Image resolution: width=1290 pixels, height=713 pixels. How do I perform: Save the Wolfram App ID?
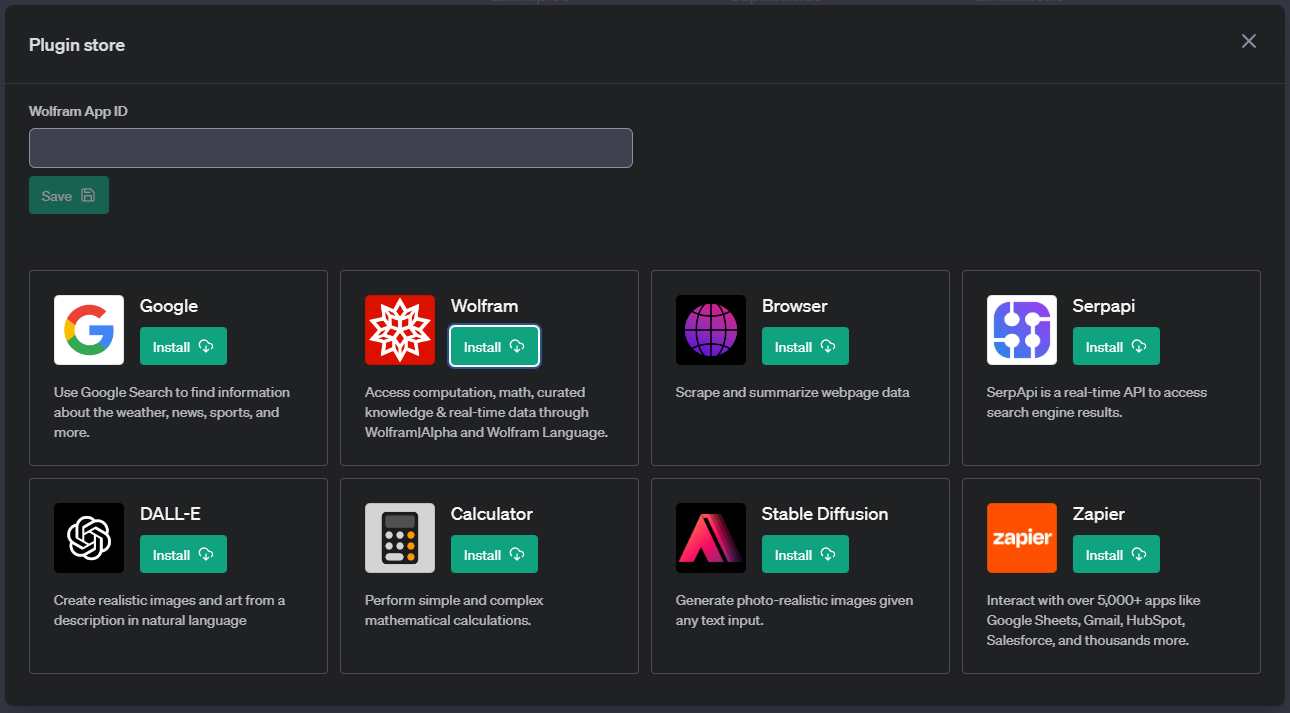click(x=69, y=196)
